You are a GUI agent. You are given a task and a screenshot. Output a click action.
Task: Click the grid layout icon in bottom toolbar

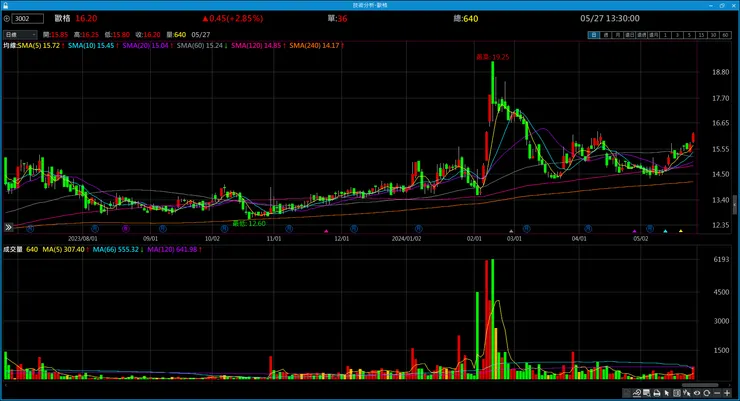coord(677,393)
